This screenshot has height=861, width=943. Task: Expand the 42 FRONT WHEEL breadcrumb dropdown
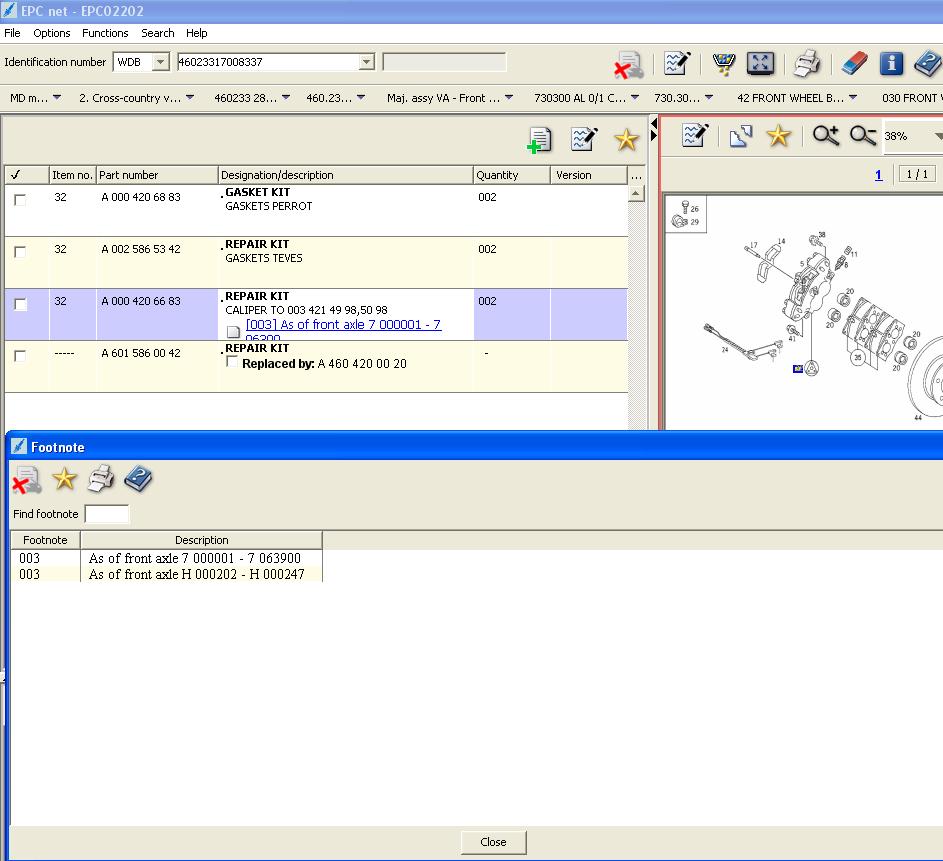852,98
